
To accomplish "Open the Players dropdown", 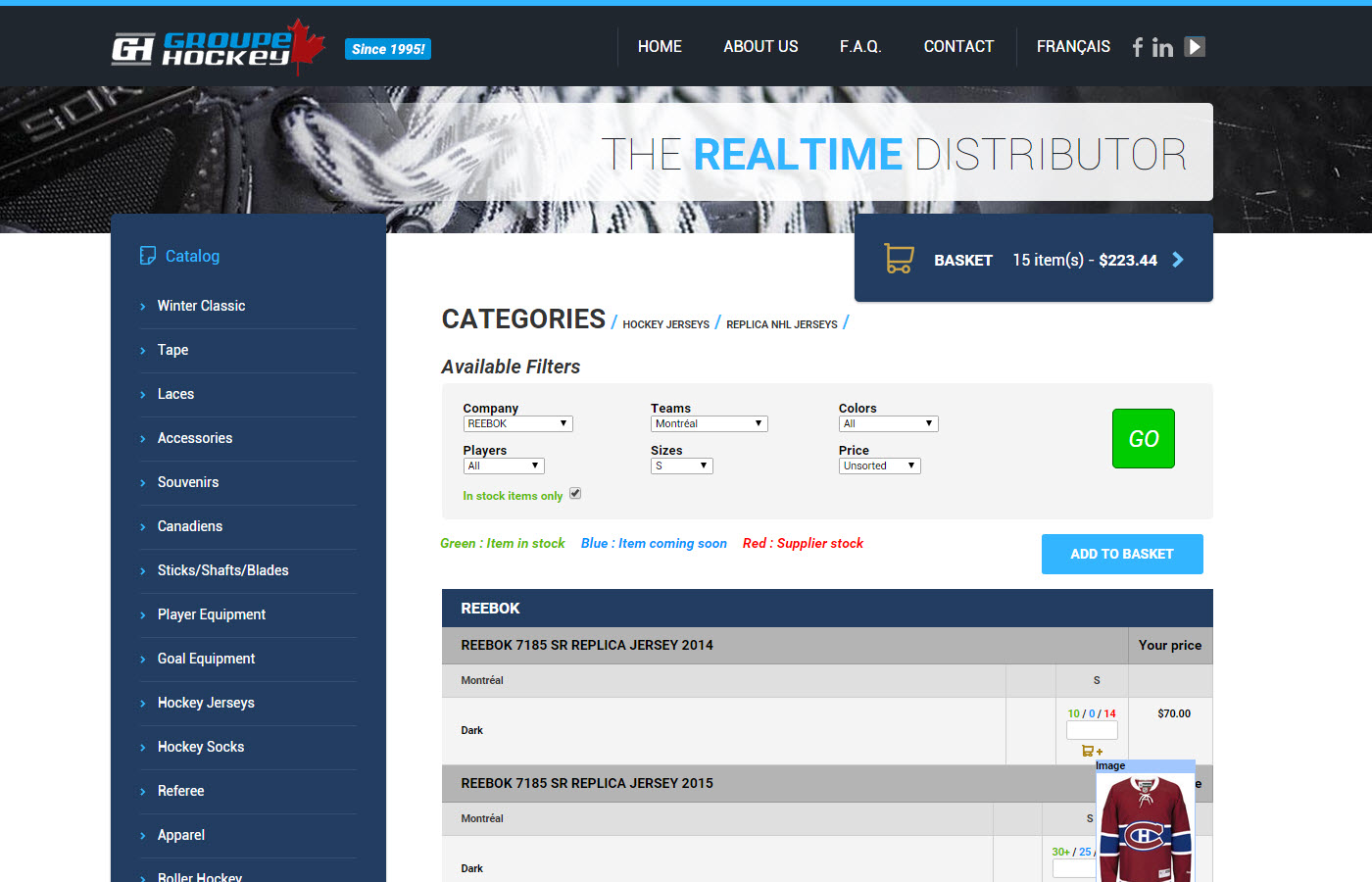I will coord(504,465).
